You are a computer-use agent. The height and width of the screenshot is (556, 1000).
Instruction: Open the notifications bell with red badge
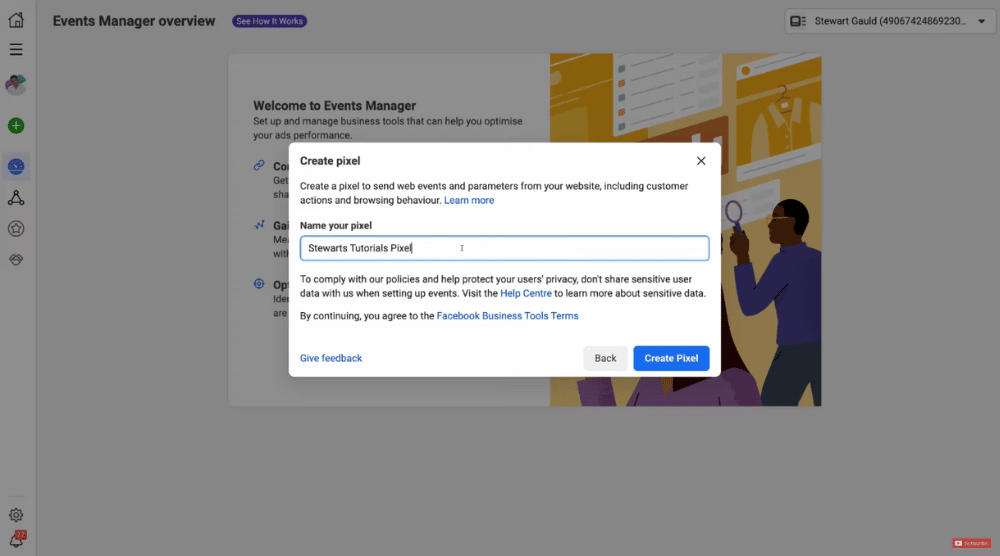(x=17, y=539)
